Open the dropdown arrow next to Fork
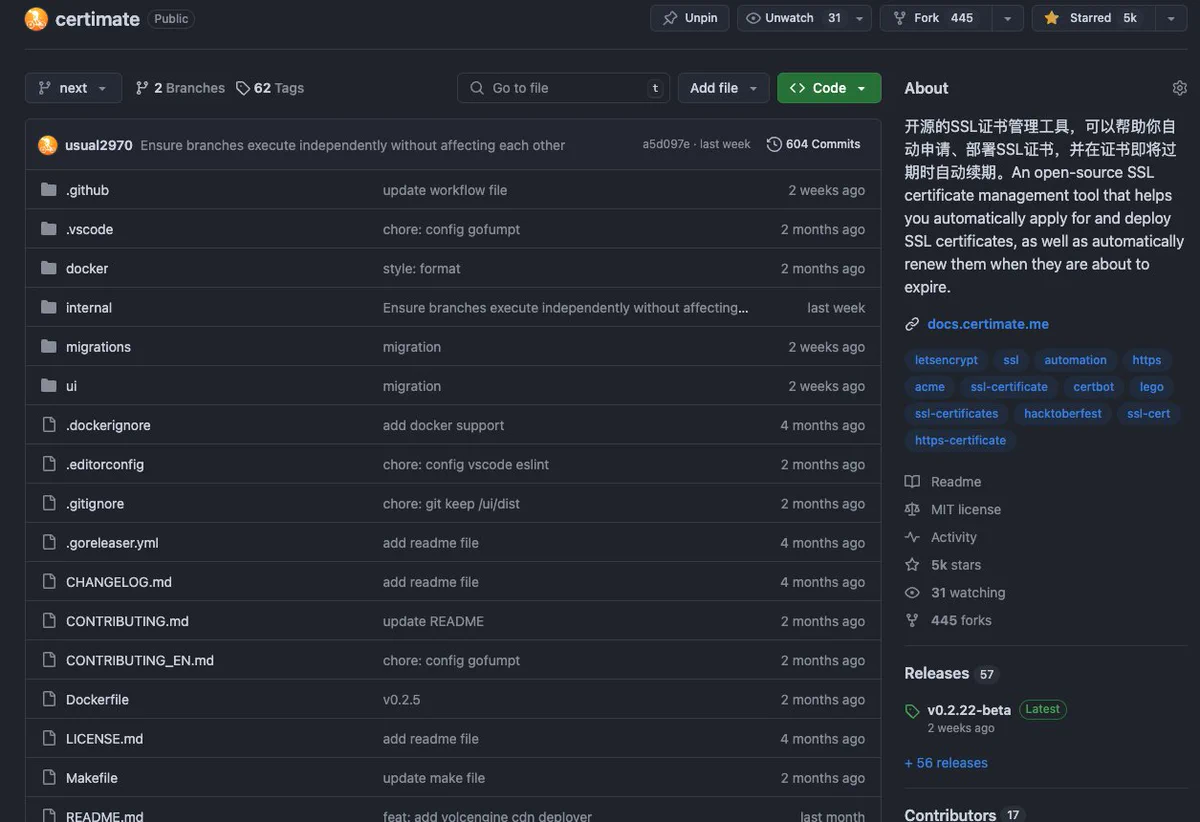This screenshot has height=822, width=1200. coord(1007,18)
